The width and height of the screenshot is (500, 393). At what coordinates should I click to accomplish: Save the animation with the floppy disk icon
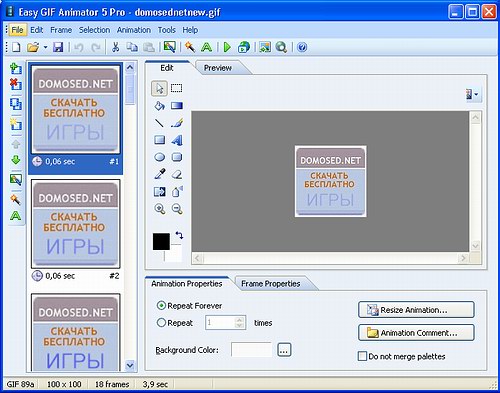(x=58, y=47)
